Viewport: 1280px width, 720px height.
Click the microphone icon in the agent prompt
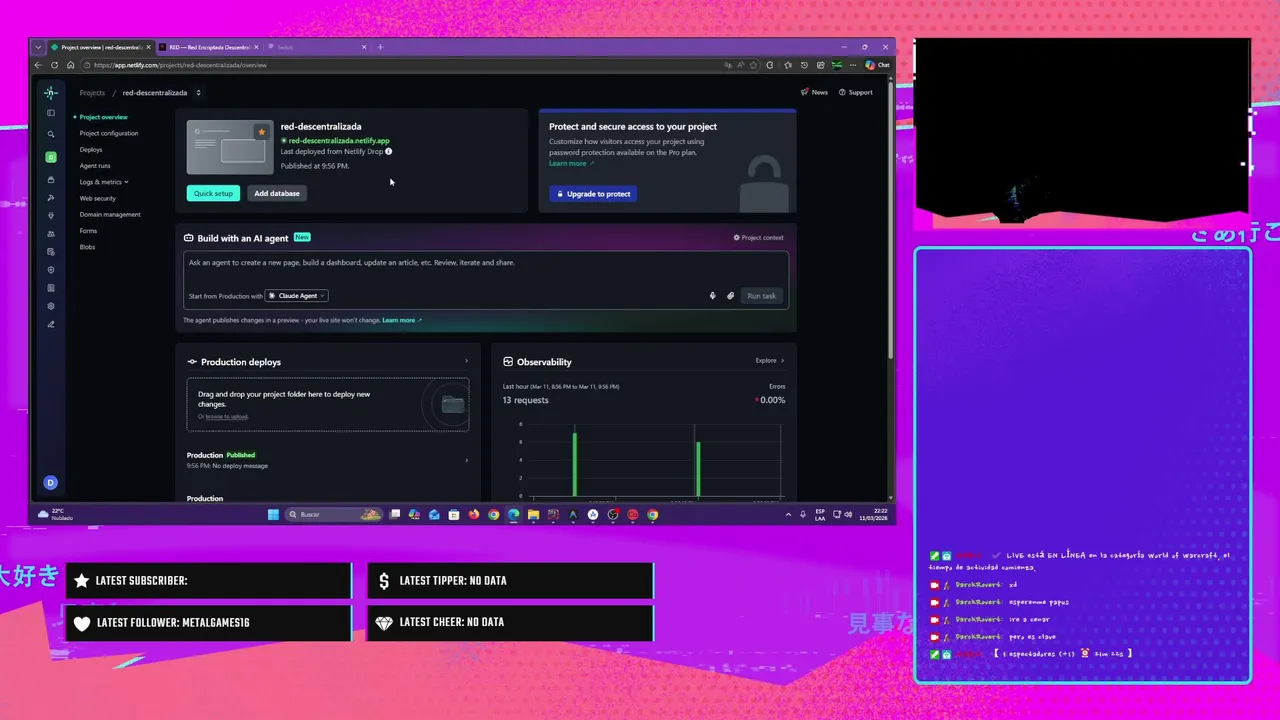713,296
